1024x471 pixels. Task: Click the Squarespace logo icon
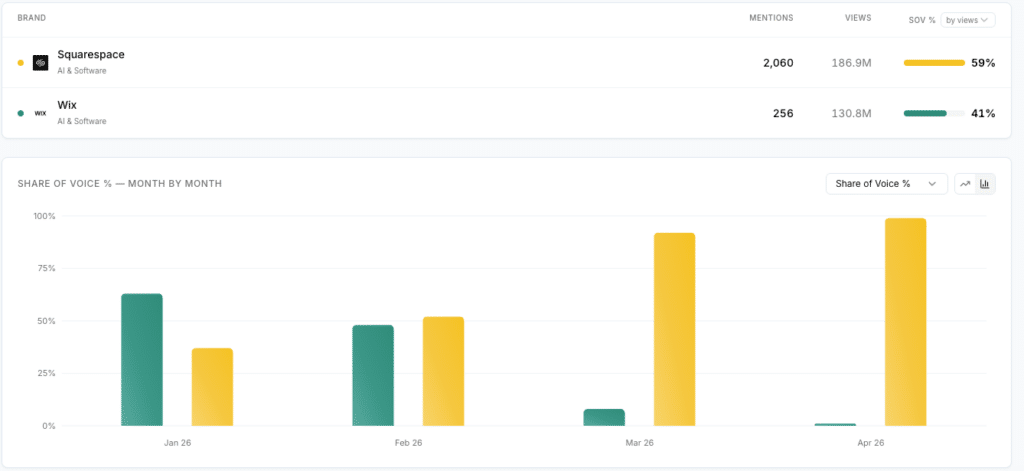point(40,63)
